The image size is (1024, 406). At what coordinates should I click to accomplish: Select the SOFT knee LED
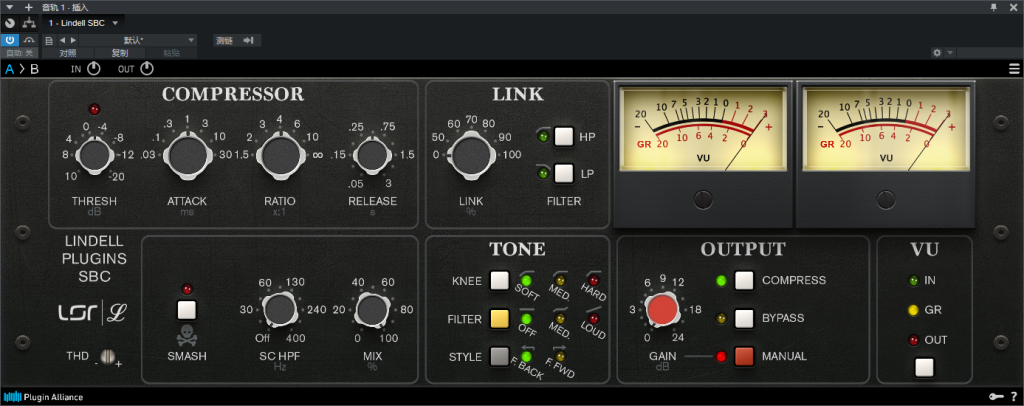(526, 281)
